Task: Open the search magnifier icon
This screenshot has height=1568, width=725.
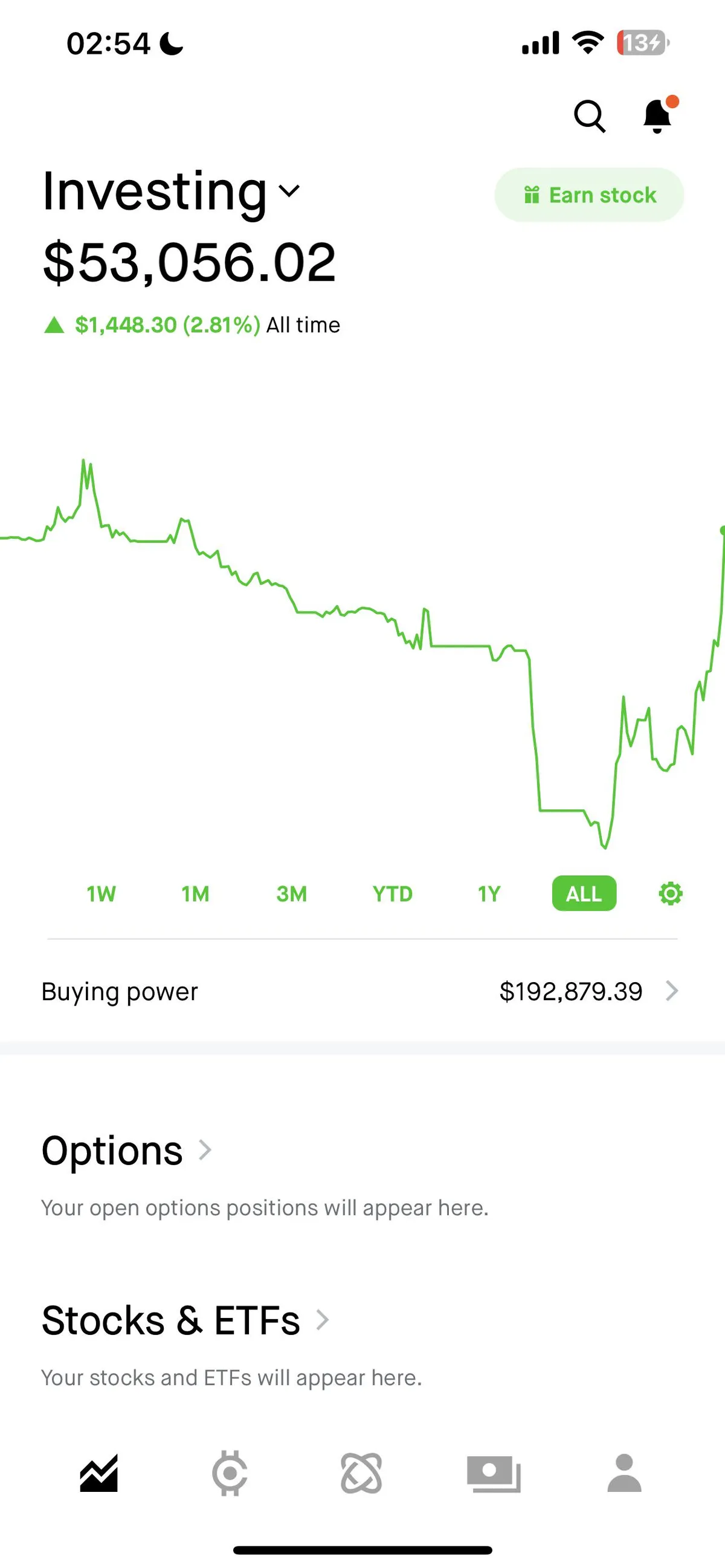Action: coord(589,115)
